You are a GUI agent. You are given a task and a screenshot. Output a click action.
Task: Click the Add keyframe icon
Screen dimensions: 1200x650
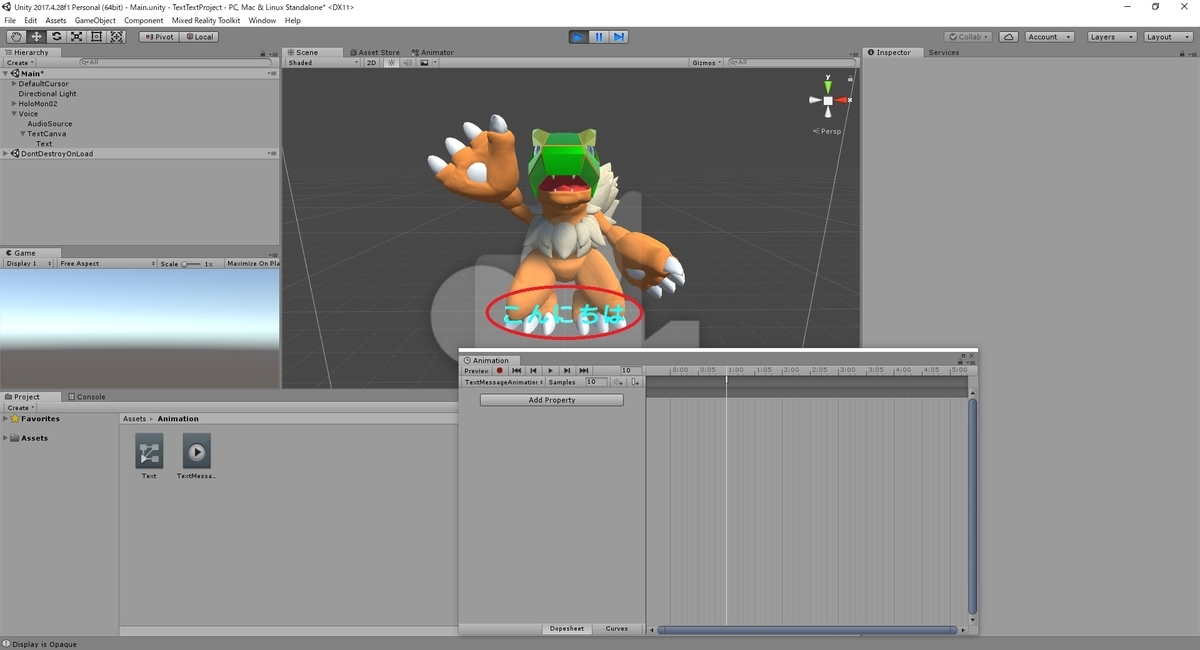click(618, 382)
